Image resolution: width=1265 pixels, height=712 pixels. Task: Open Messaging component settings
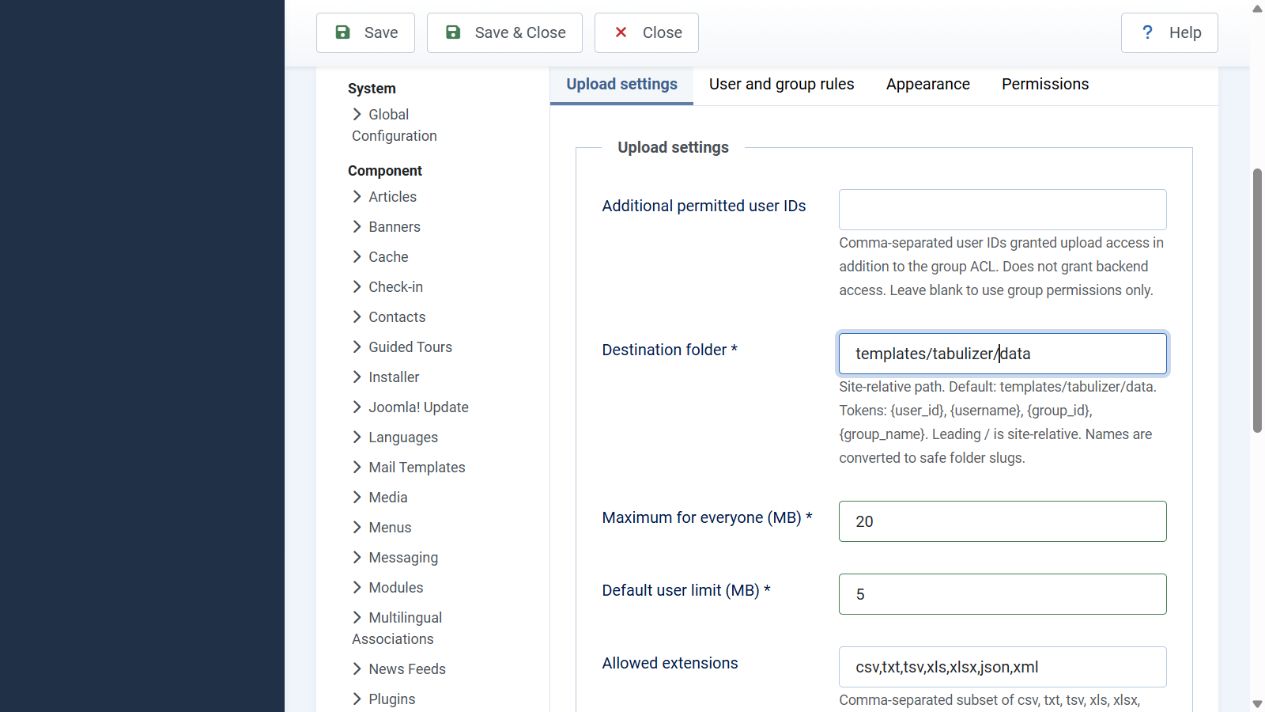(x=395, y=557)
